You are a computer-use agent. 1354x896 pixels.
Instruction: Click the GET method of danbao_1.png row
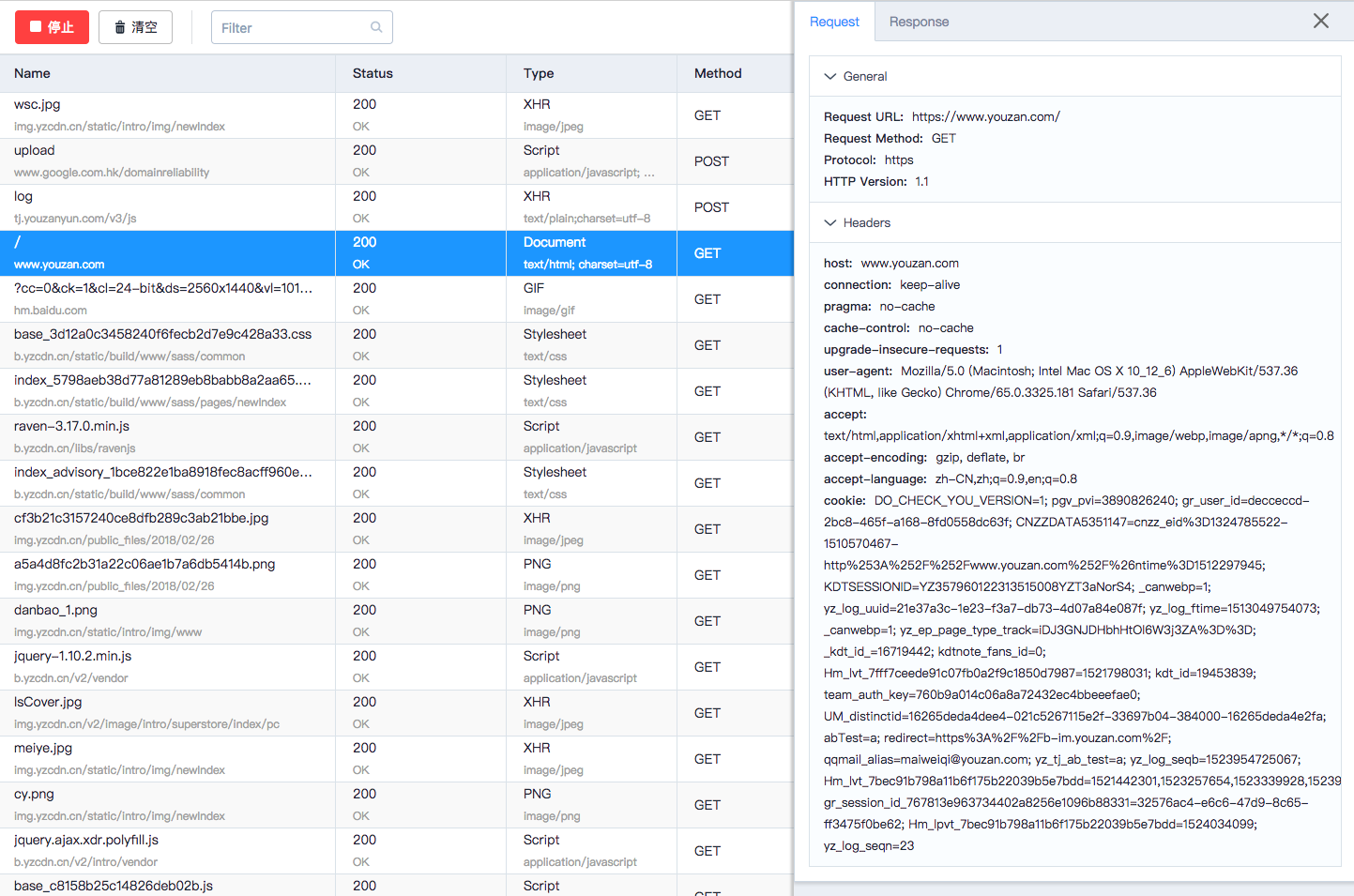[707, 621]
